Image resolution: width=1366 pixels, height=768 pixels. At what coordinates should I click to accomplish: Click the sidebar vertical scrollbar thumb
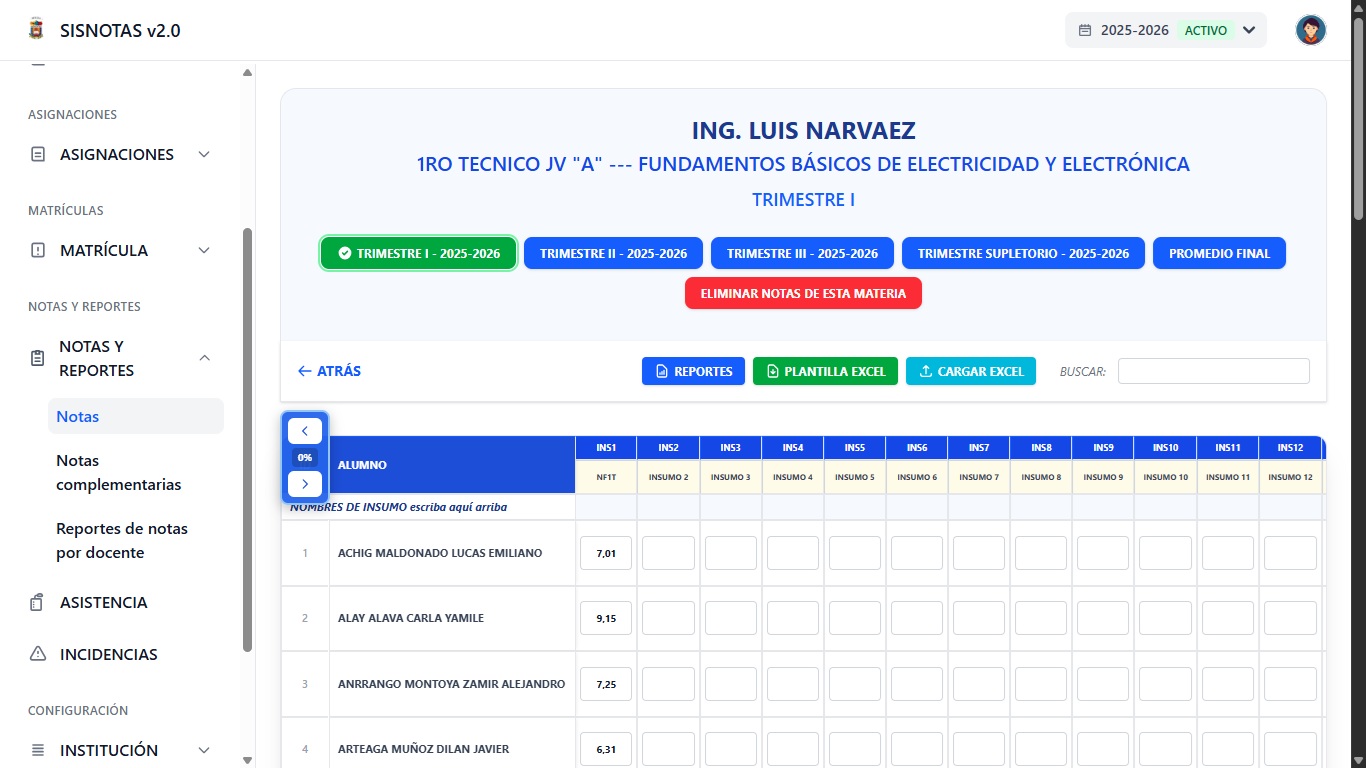pos(248,440)
